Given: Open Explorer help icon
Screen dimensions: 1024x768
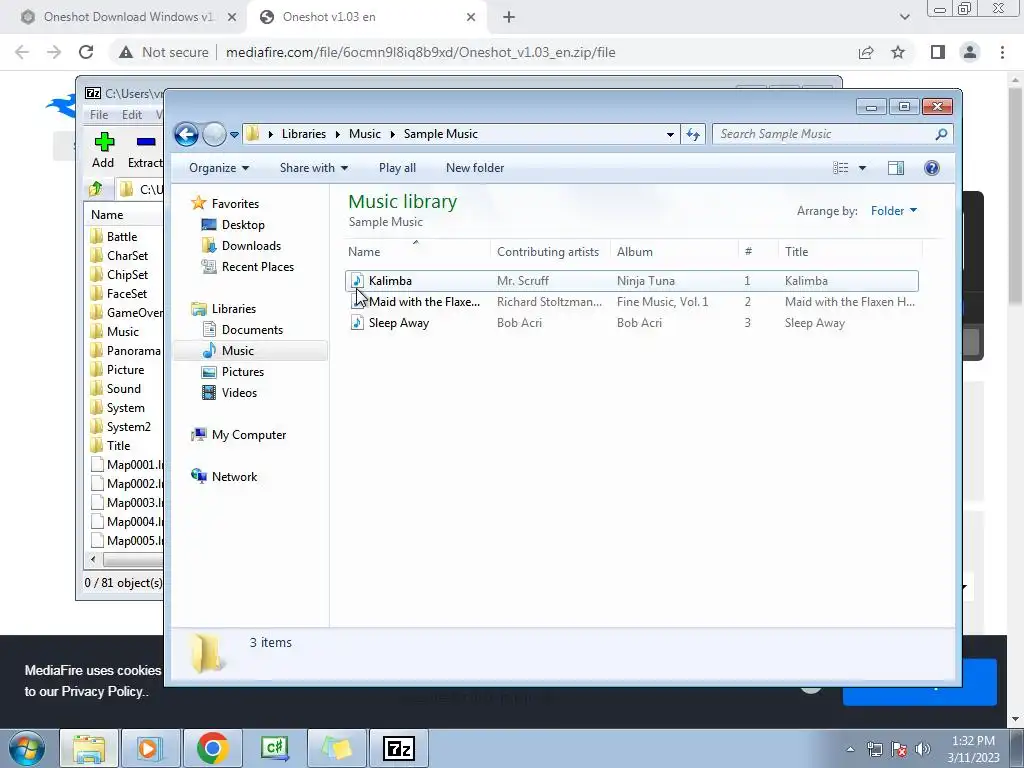Looking at the screenshot, I should click(x=932, y=168).
